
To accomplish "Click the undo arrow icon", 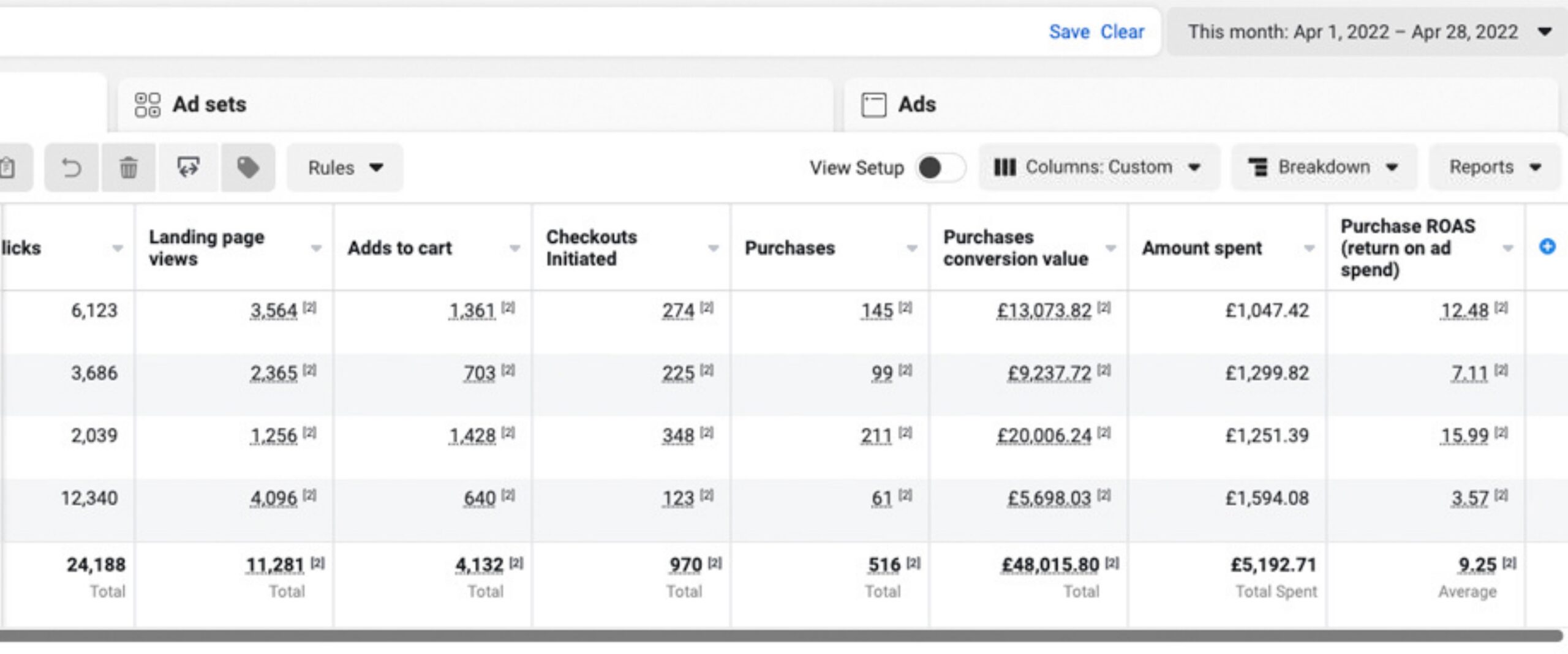I will click(72, 167).
